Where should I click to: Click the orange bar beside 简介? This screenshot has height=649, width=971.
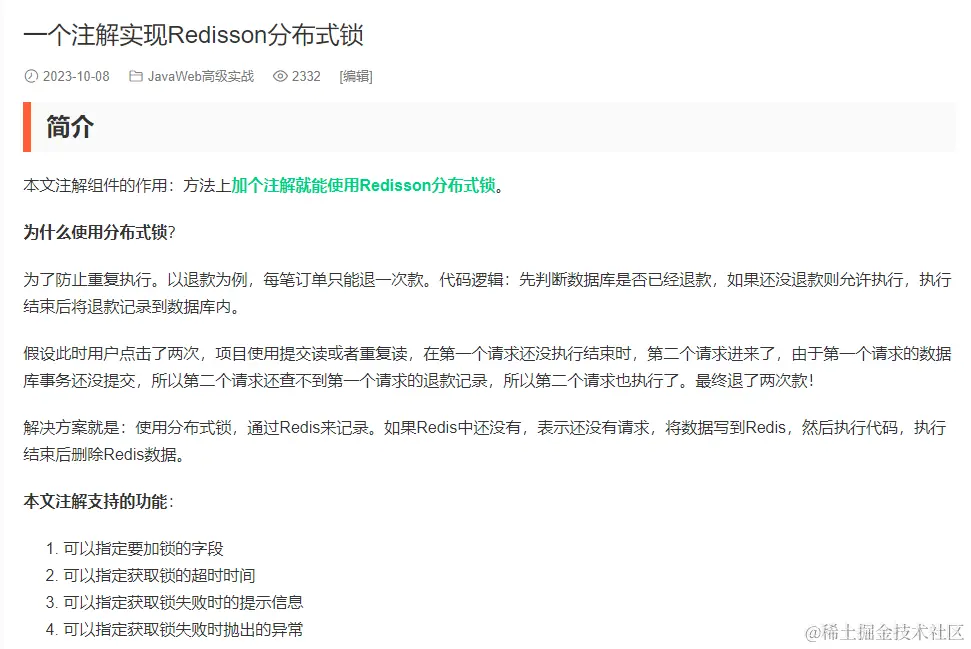click(27, 127)
